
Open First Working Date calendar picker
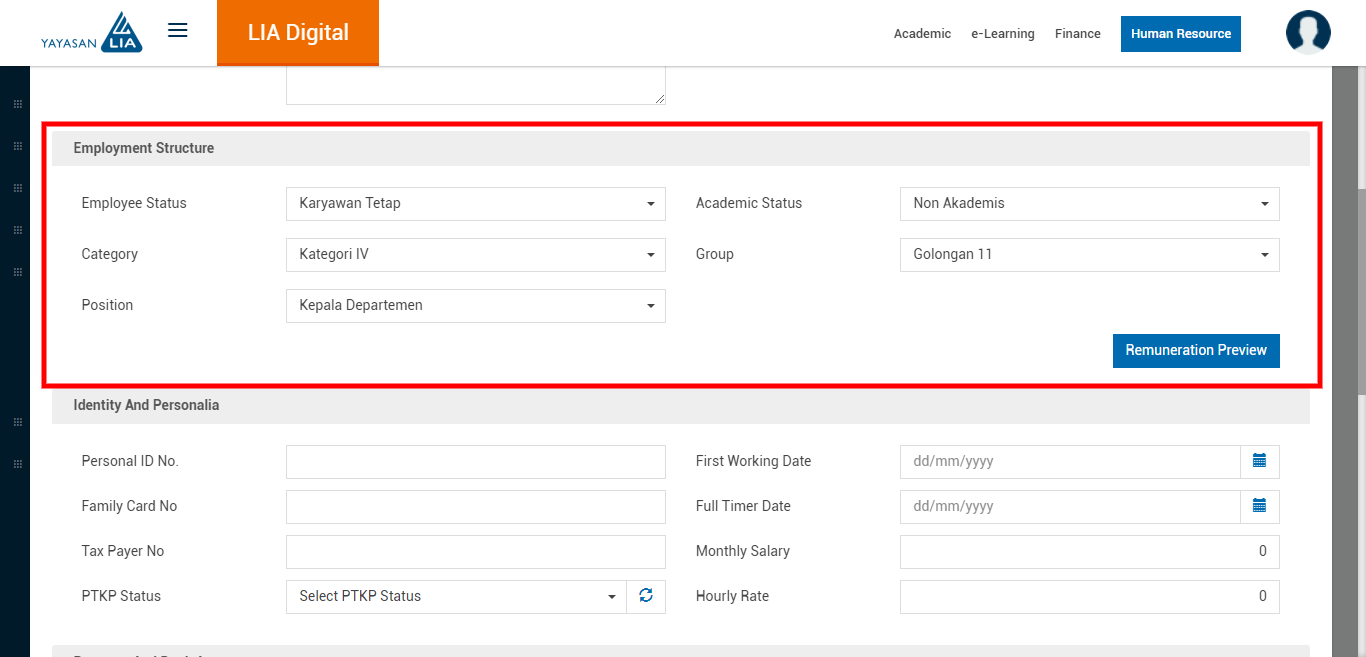pyautogui.click(x=1259, y=461)
